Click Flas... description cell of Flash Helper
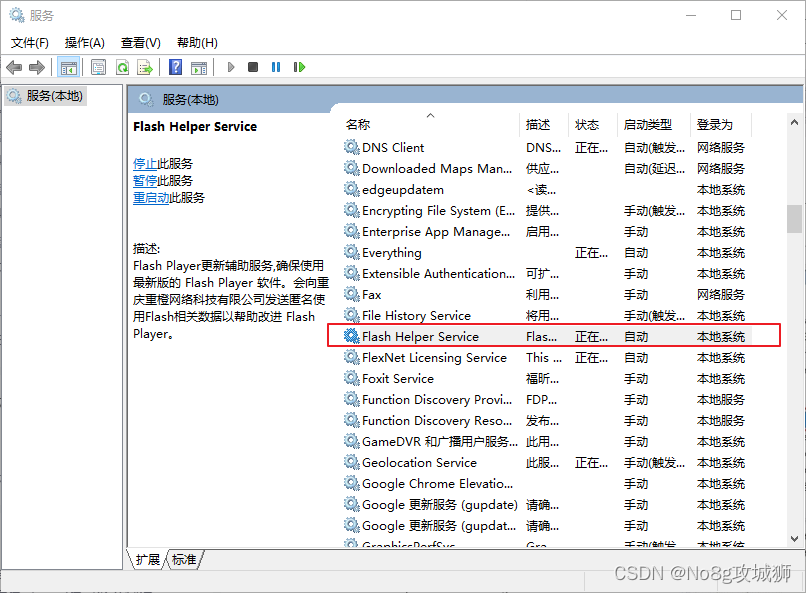The height and width of the screenshot is (593, 806). 541,337
